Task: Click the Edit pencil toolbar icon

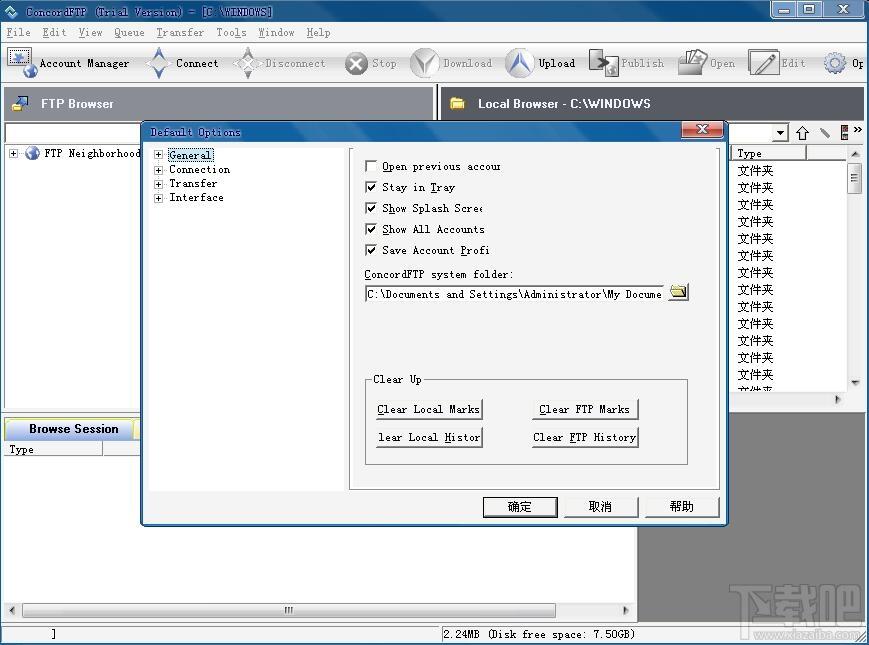Action: pos(764,63)
